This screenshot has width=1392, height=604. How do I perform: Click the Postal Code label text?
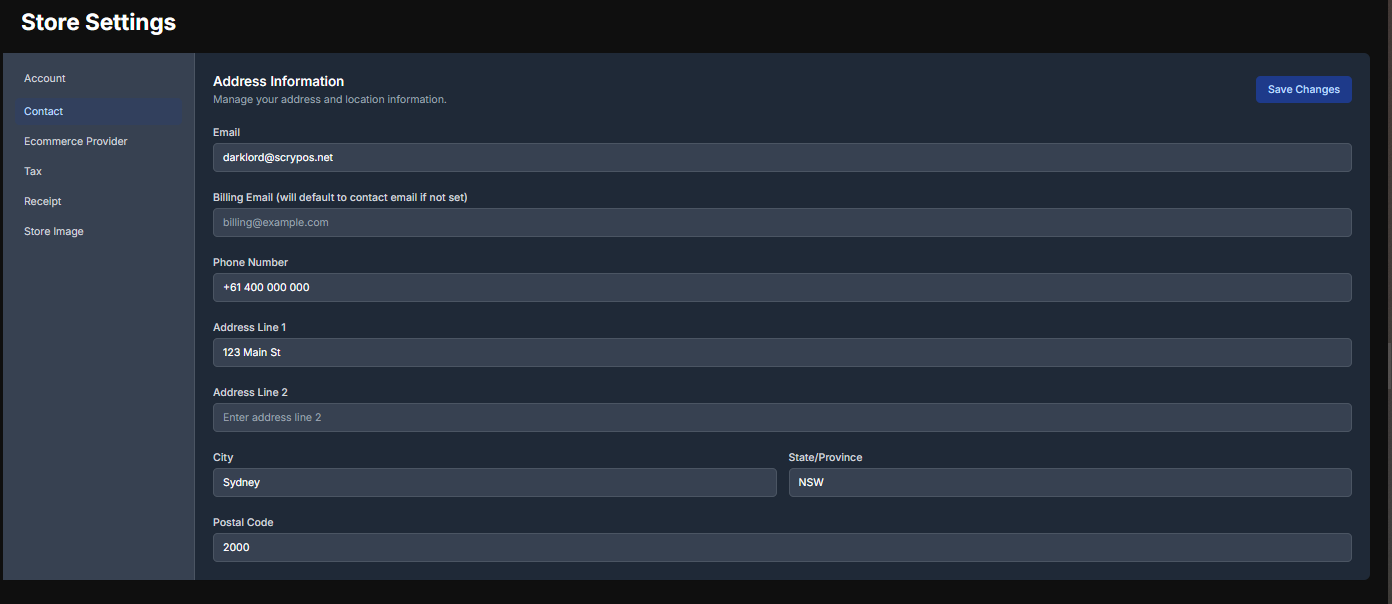click(x=243, y=522)
